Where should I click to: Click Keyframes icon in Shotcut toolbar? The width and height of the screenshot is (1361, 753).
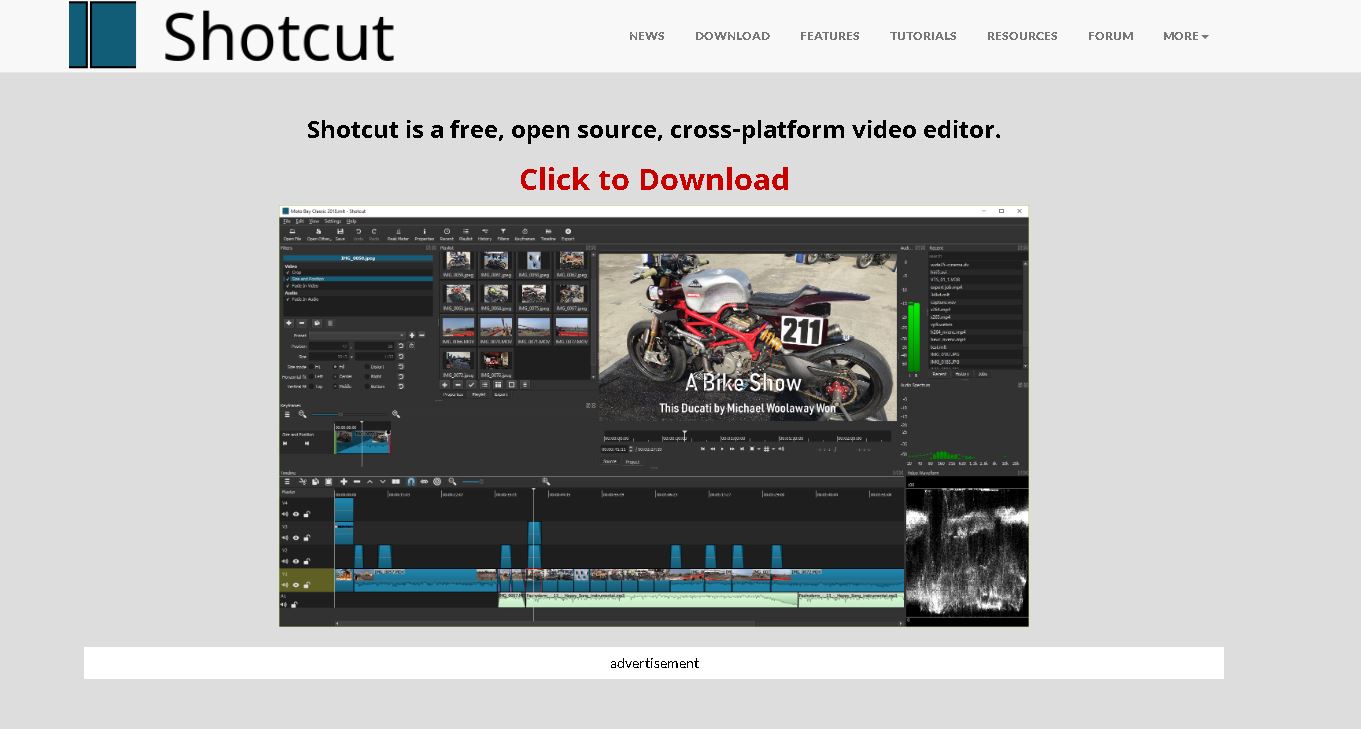525,234
